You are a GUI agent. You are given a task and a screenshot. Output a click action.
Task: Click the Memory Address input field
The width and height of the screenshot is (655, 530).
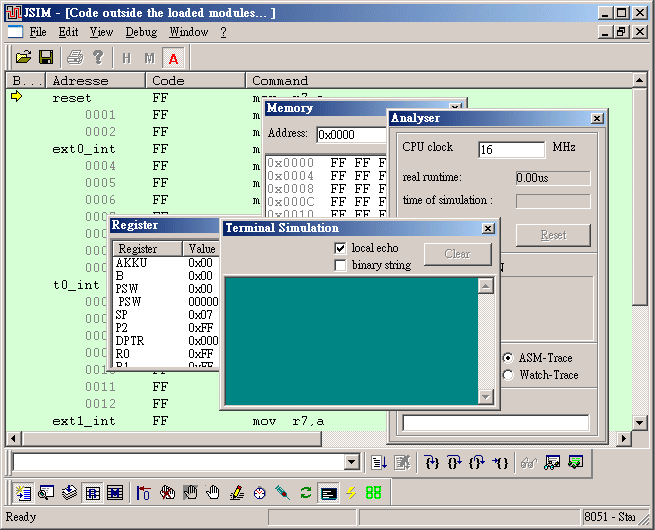click(351, 135)
